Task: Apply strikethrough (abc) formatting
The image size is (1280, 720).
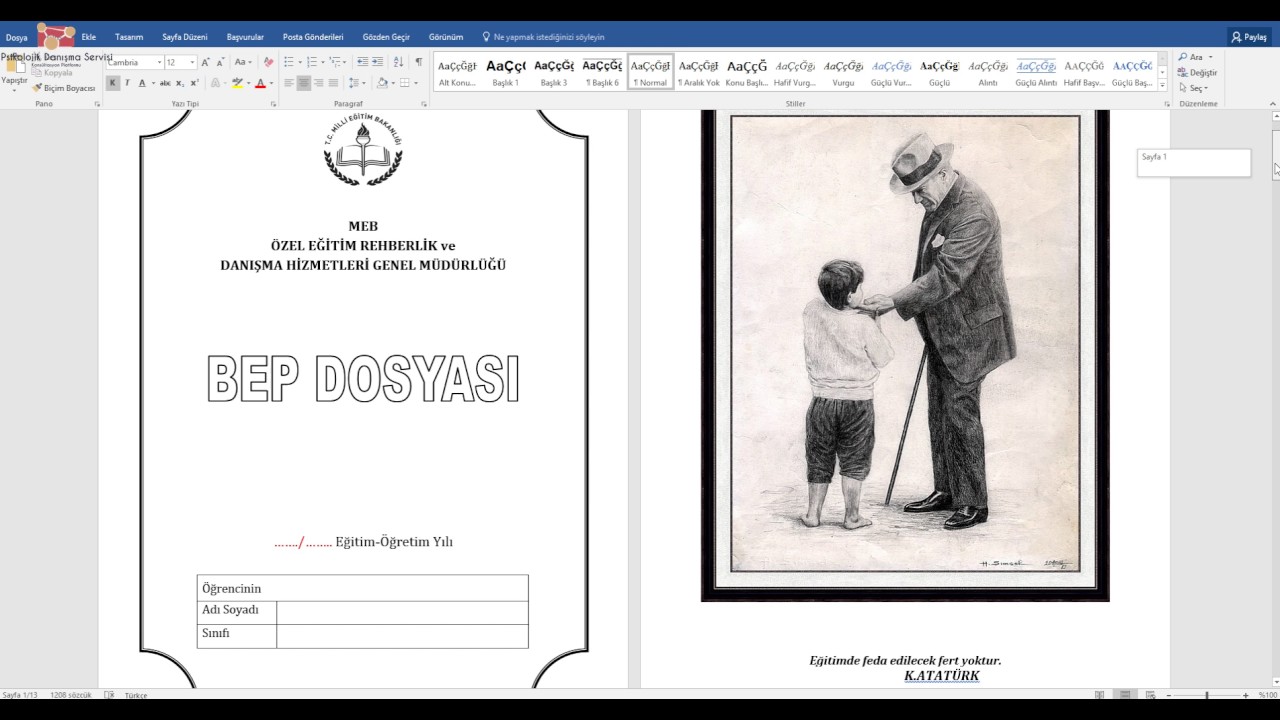Action: tap(165, 83)
